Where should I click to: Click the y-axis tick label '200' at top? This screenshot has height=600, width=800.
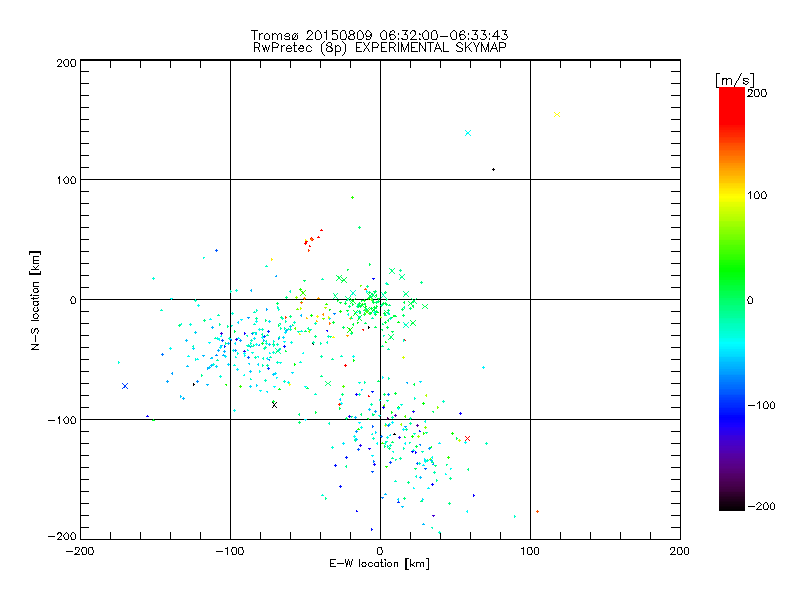pos(66,63)
